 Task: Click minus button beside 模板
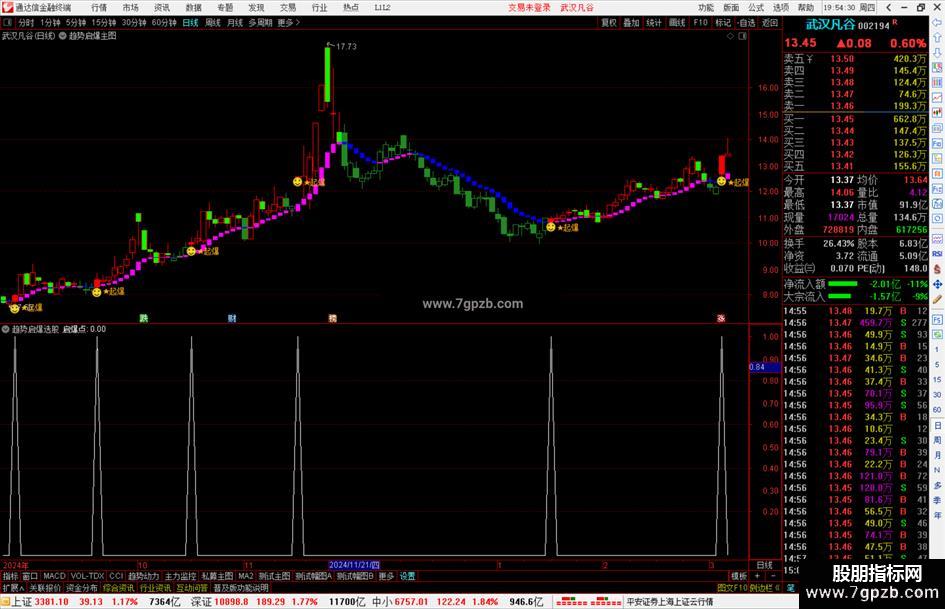[x=773, y=576]
